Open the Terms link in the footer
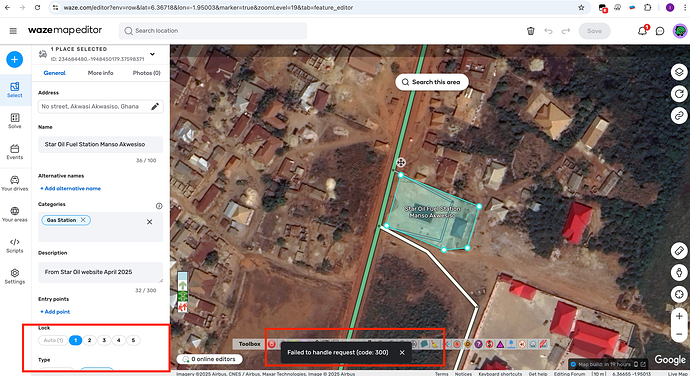The image size is (690, 376). (x=441, y=374)
